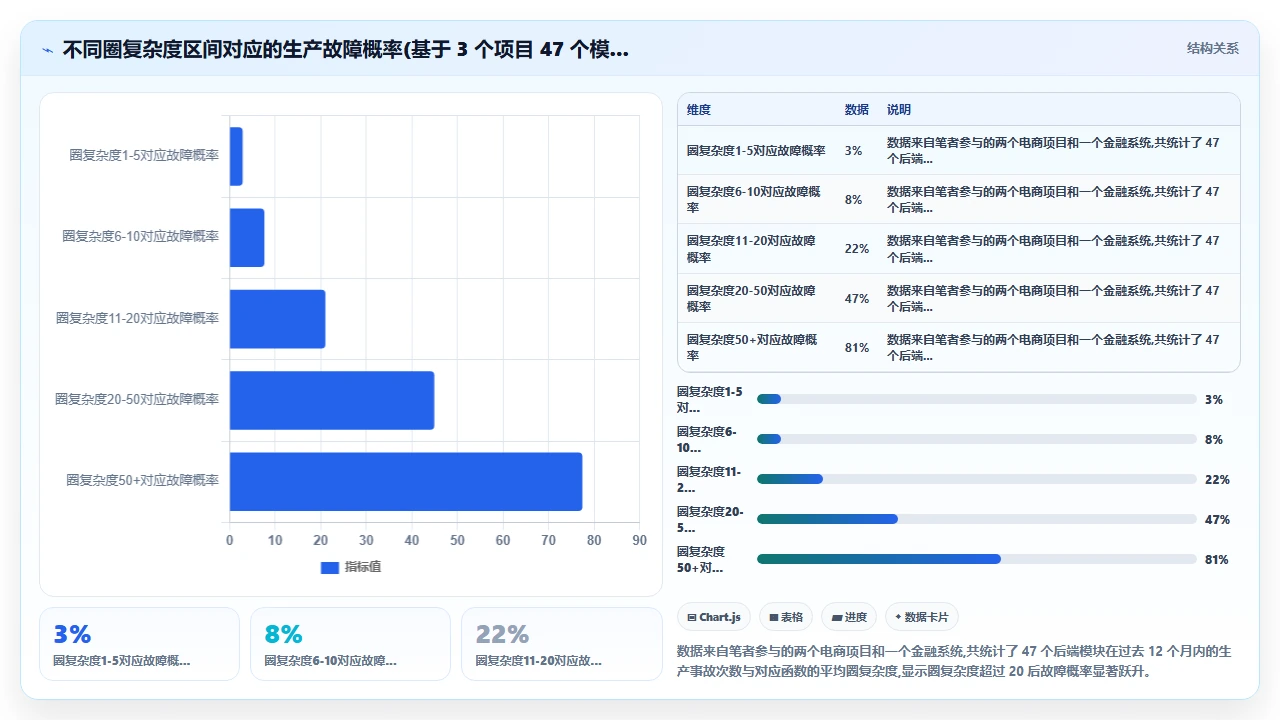1280x720 pixels.
Task: Click the x-axis tick label 50
Action: point(457,541)
